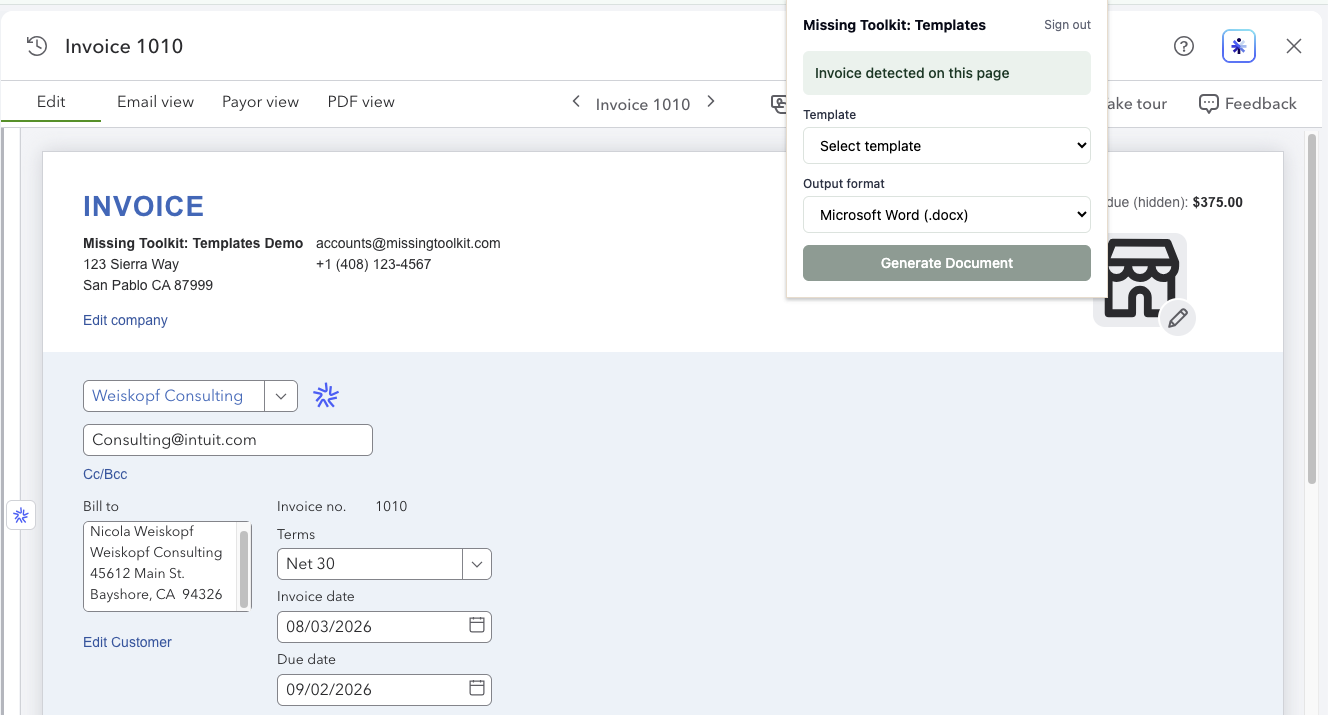Click Sign out in toolkit popup
The width and height of the screenshot is (1328, 715).
click(x=1067, y=25)
